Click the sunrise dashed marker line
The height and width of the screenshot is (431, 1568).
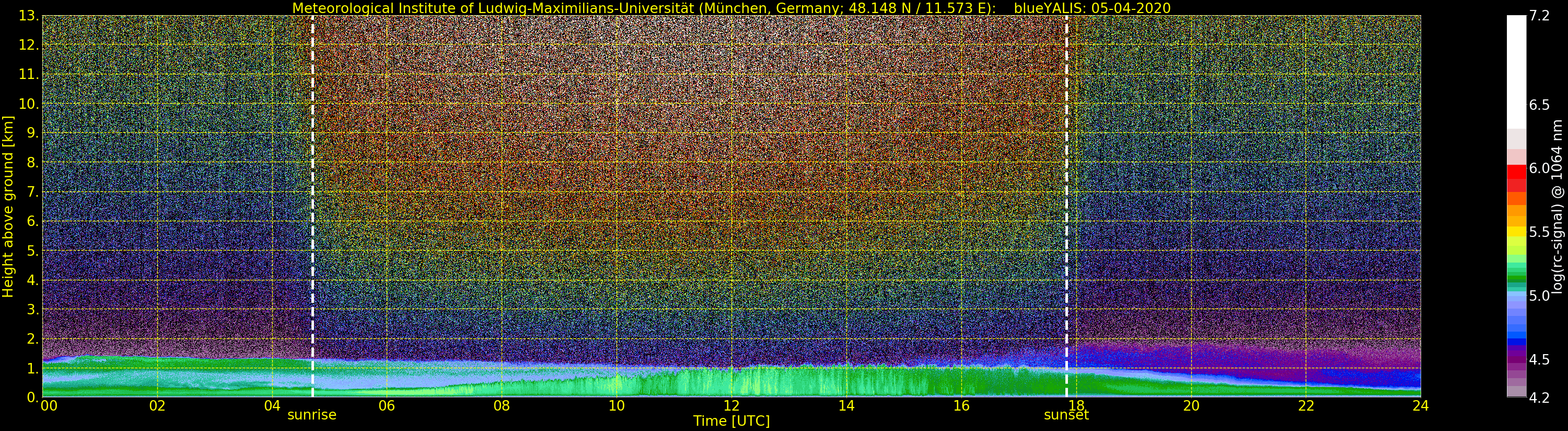[x=312, y=206]
